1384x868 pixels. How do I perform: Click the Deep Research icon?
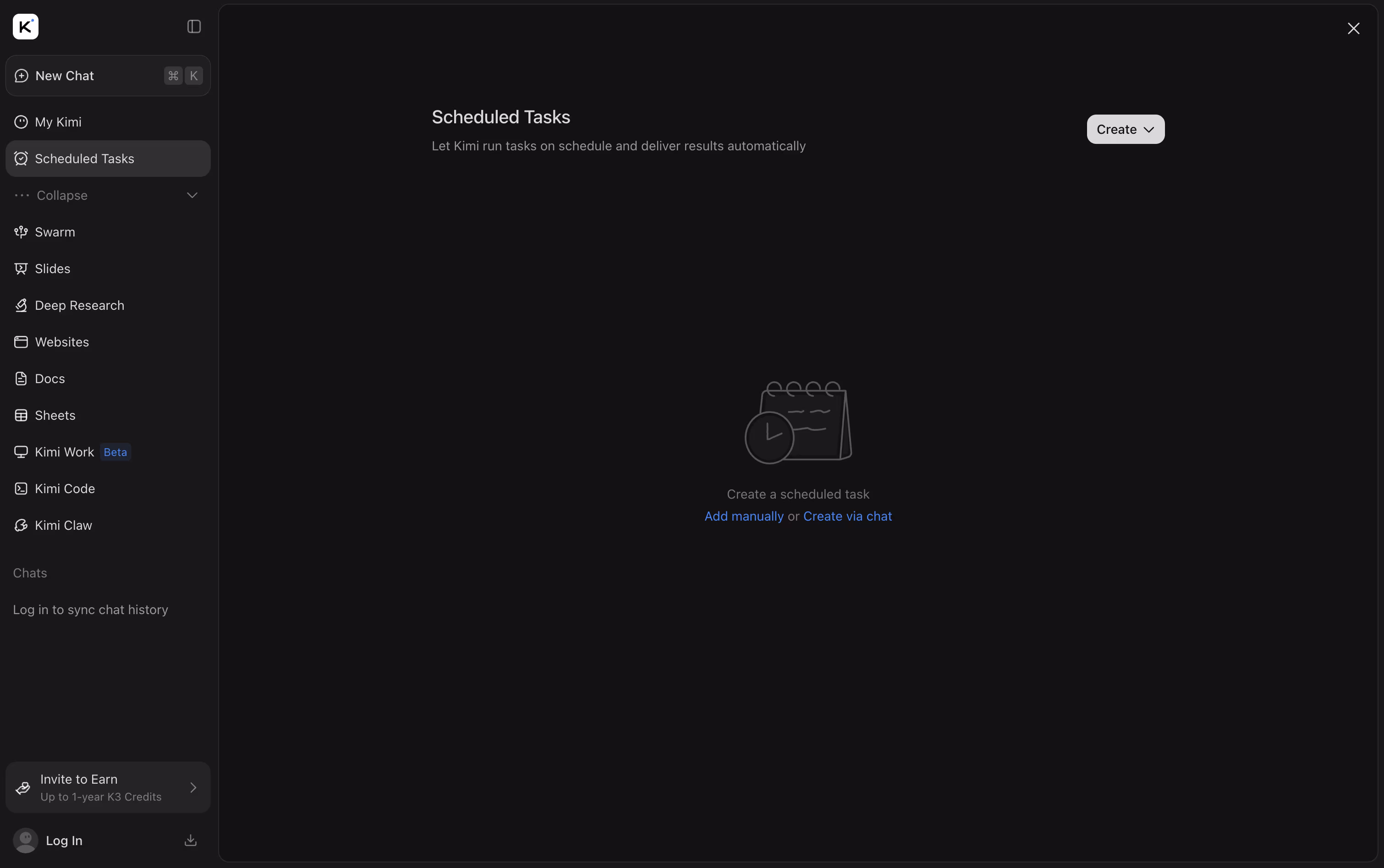[21, 305]
